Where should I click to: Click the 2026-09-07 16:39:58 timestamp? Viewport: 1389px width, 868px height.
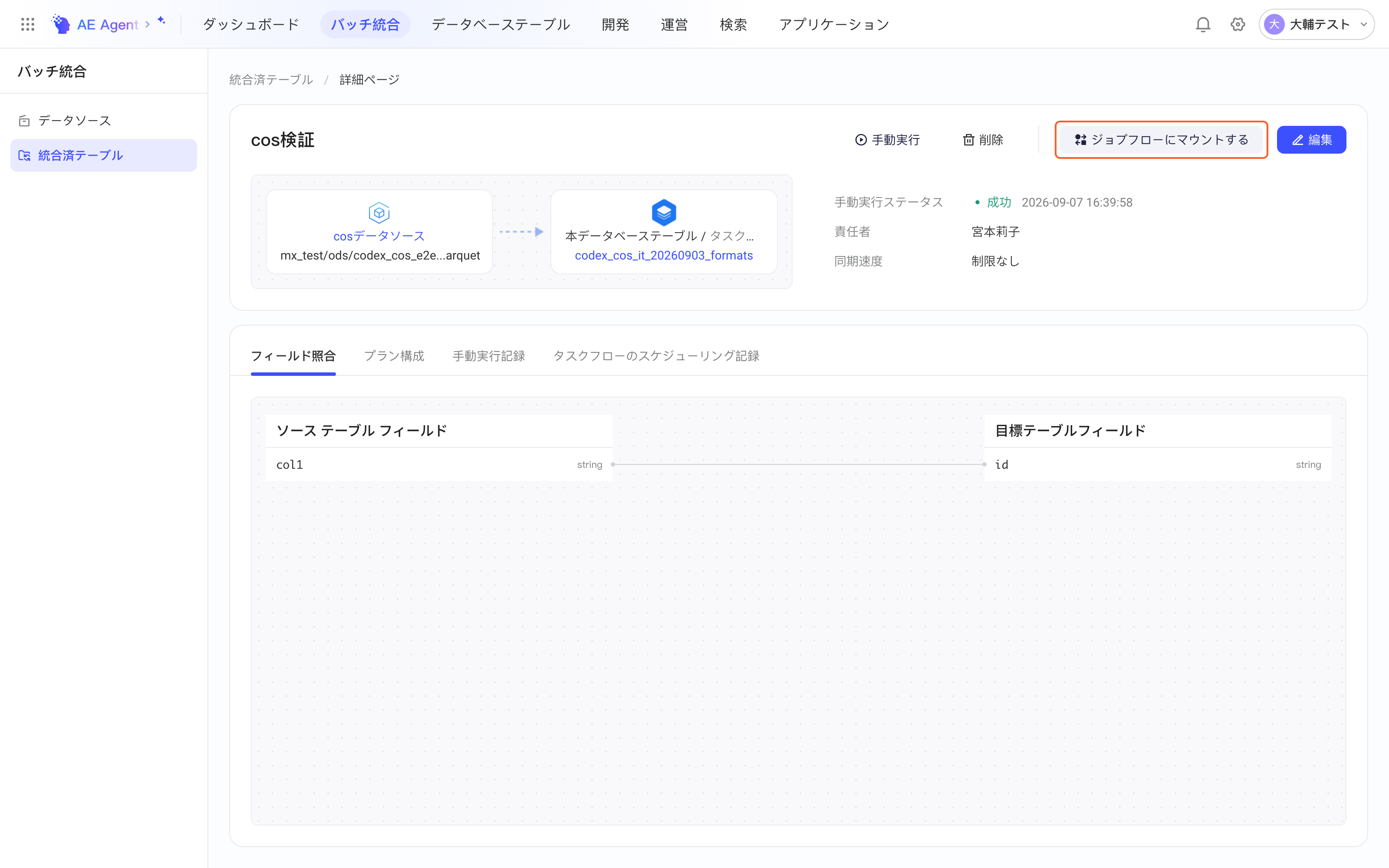coord(1077,203)
